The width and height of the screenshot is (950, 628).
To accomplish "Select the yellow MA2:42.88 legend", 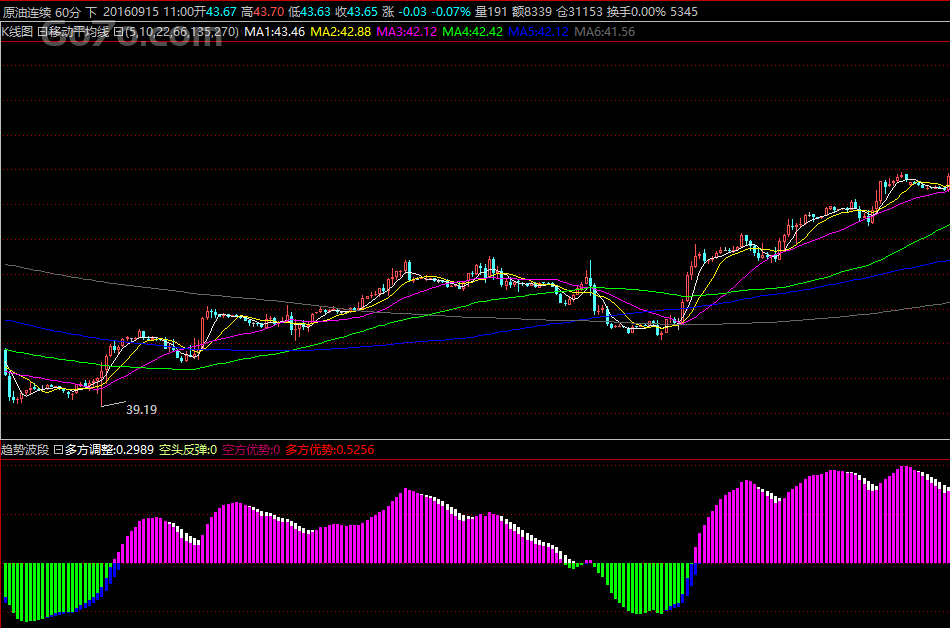I will tap(341, 32).
